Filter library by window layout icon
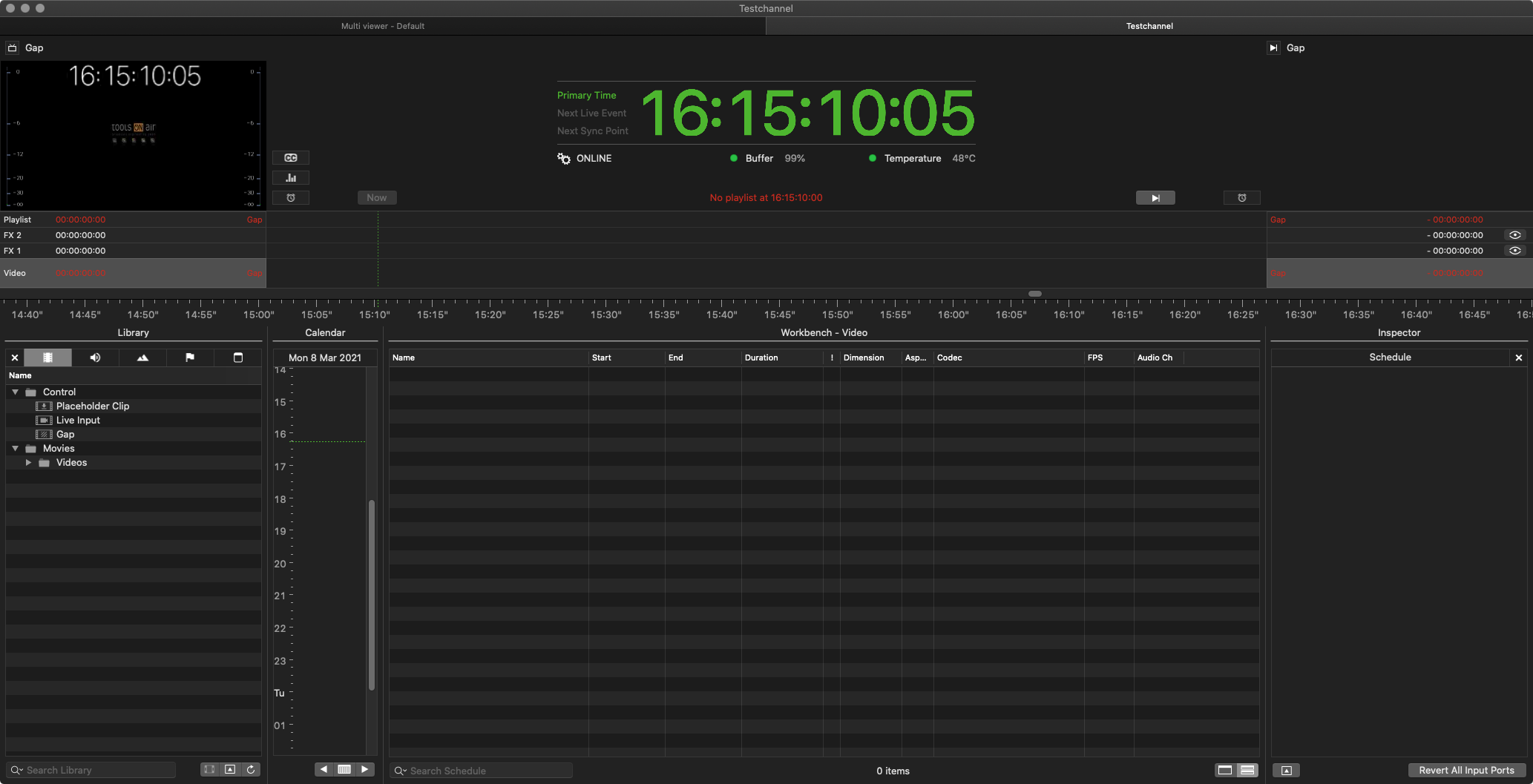This screenshot has width=1533, height=784. [238, 358]
